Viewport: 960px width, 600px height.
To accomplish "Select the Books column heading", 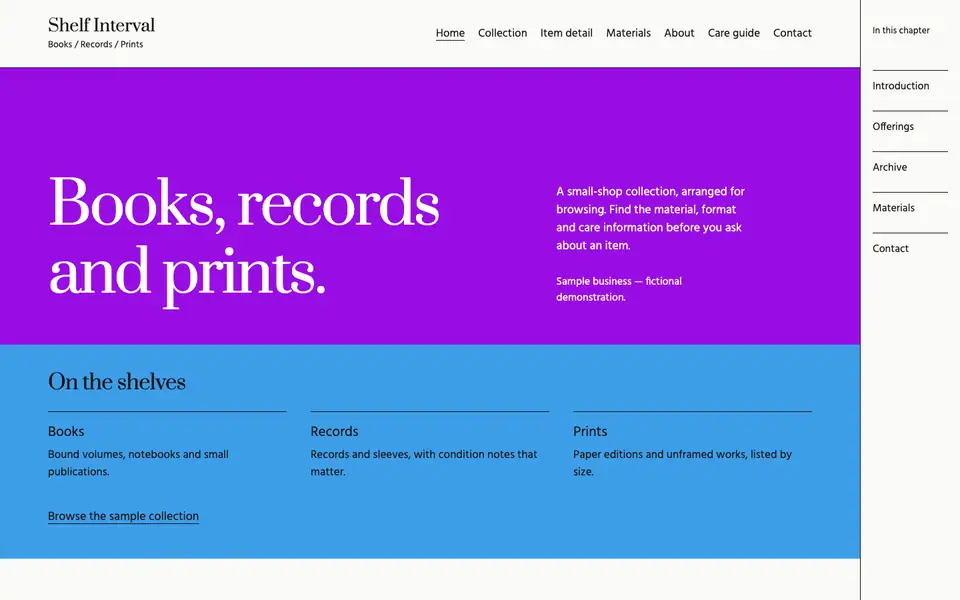I will point(66,431).
